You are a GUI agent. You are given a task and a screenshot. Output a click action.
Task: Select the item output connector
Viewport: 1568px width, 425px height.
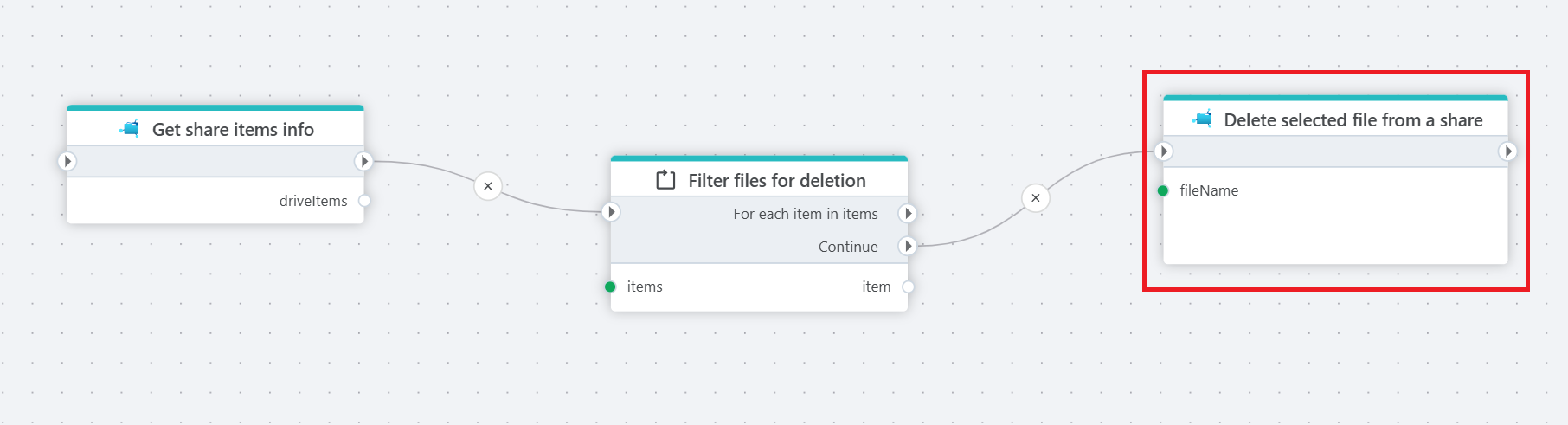(x=908, y=287)
